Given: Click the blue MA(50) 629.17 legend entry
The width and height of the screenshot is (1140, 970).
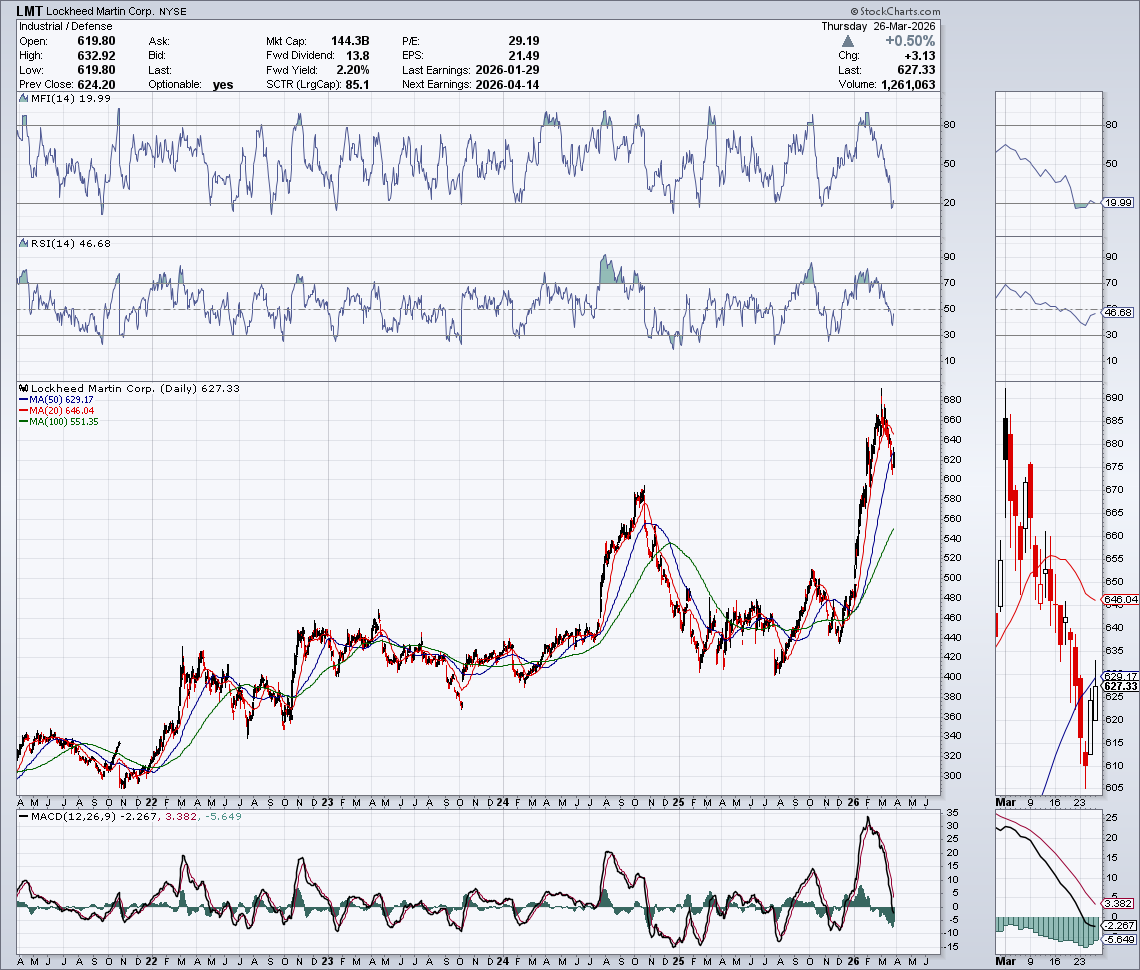Looking at the screenshot, I should point(56,400).
